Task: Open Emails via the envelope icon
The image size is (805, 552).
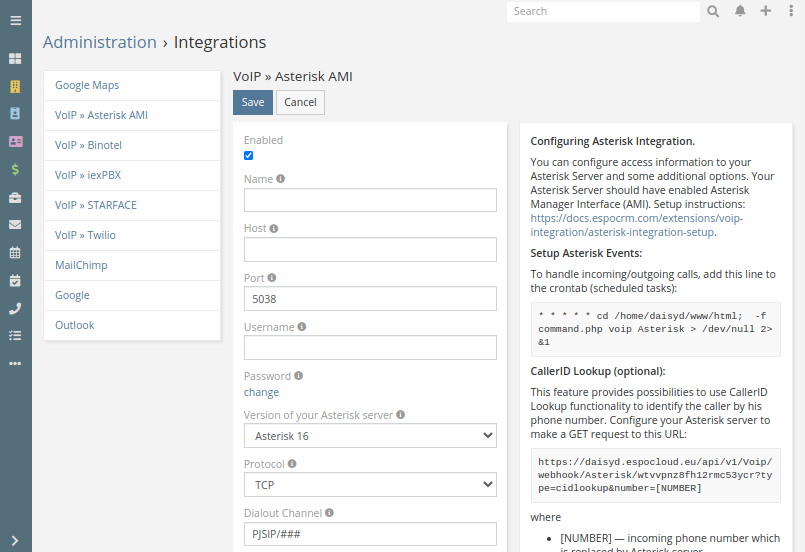Action: tap(15, 224)
